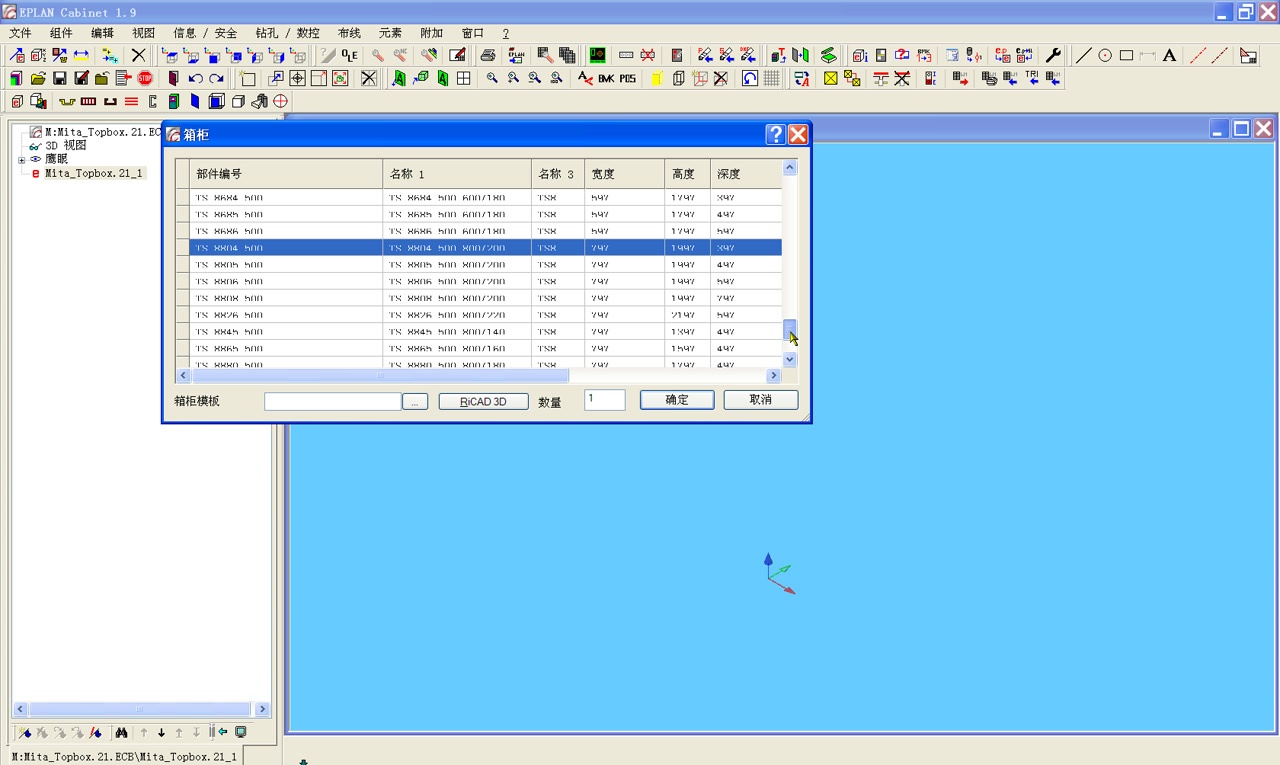The width and height of the screenshot is (1280, 765).
Task: Select row TS 8826.500
Action: pyautogui.click(x=486, y=315)
